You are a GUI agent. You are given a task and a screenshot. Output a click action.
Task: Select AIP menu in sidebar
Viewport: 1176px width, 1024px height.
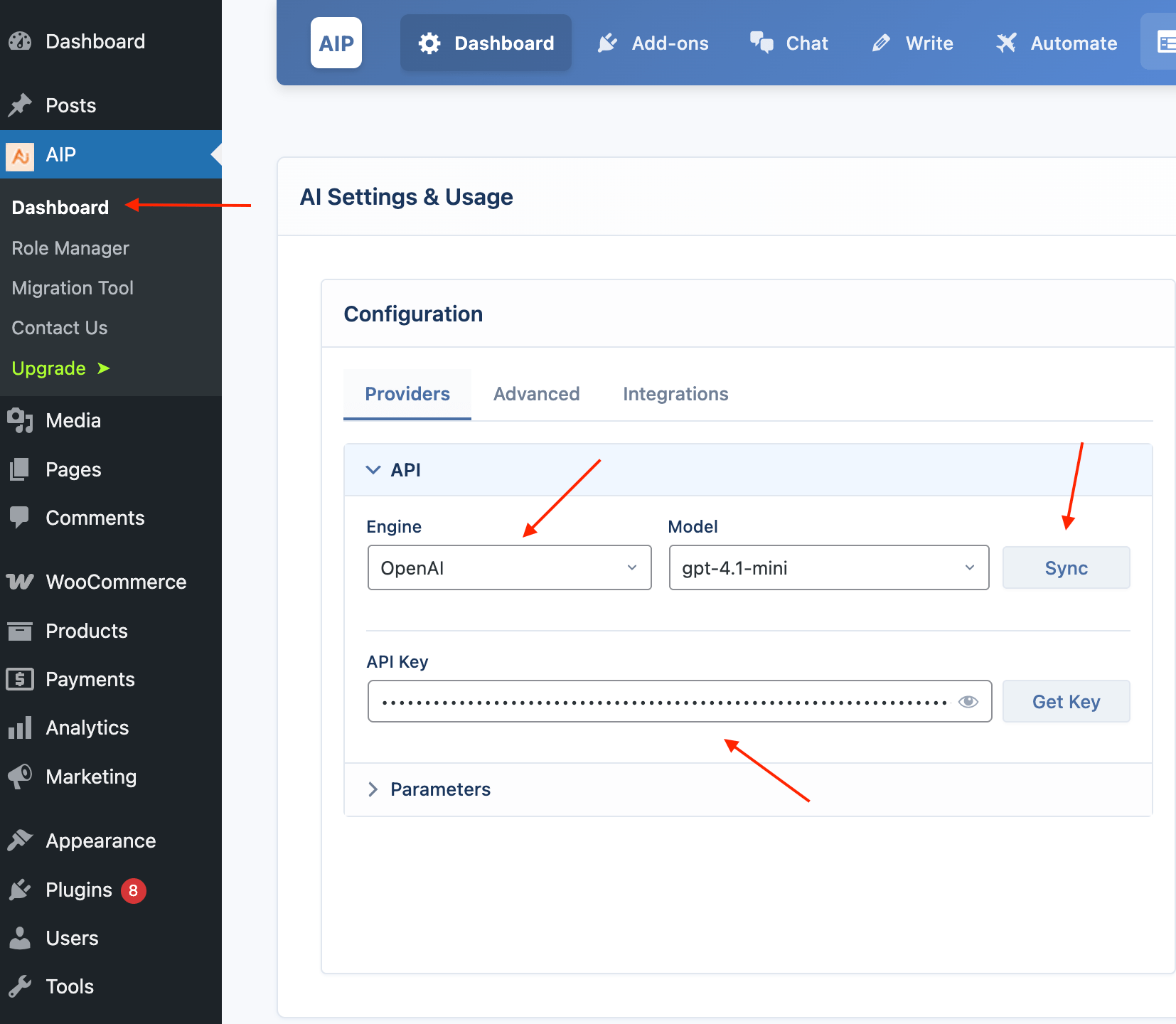coord(111,154)
